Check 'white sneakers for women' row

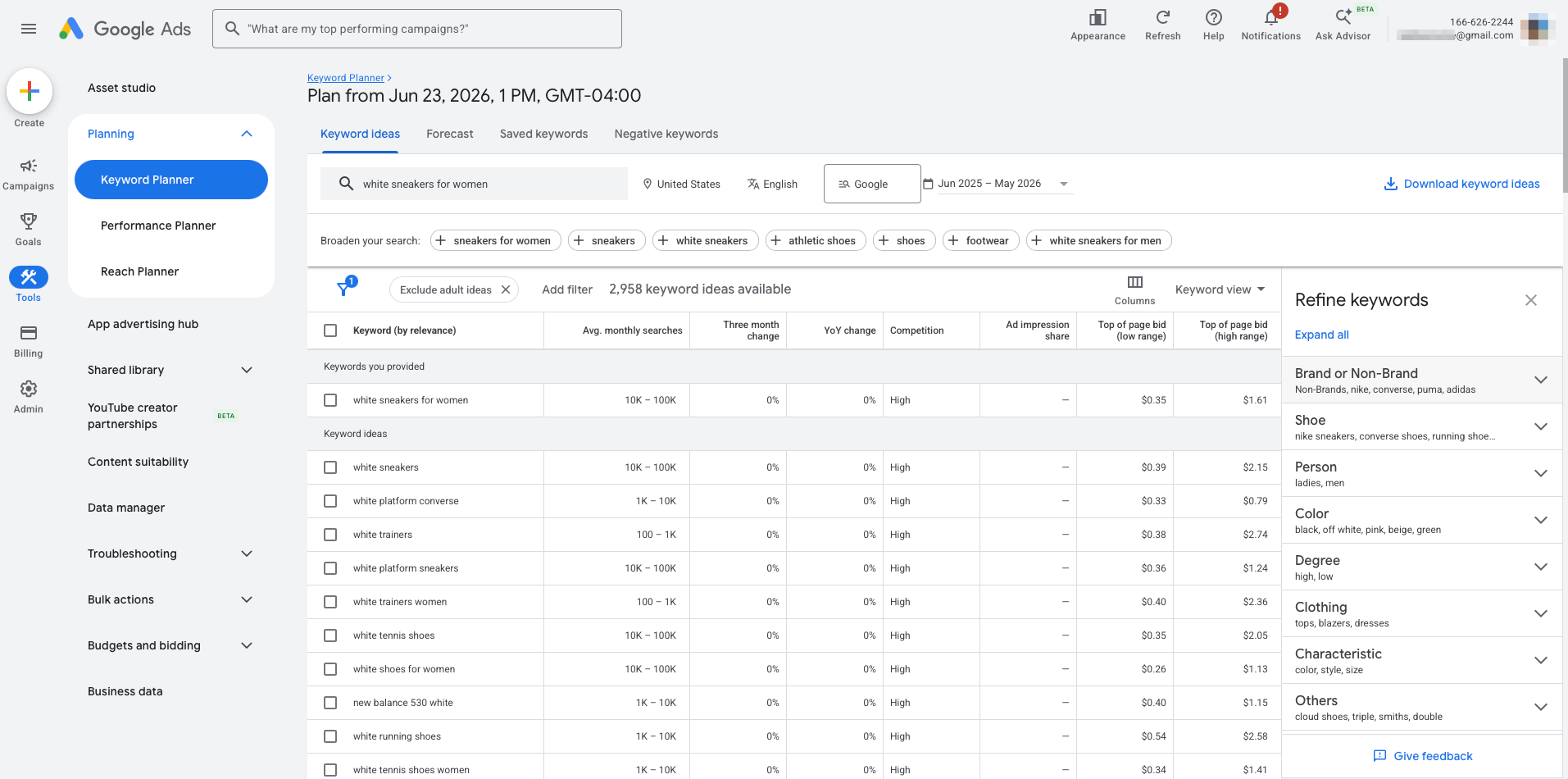(x=330, y=400)
